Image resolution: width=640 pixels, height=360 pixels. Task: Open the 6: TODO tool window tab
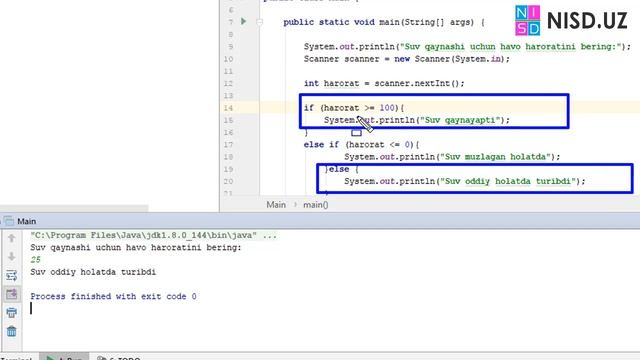pos(119,358)
